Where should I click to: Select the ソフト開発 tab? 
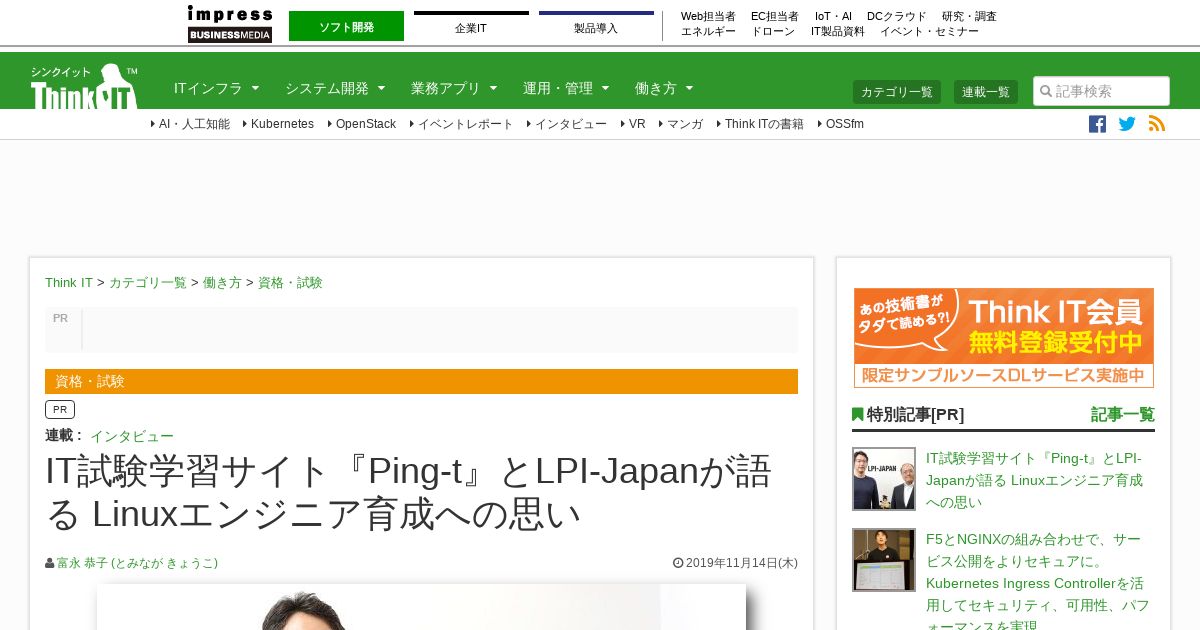point(346,27)
